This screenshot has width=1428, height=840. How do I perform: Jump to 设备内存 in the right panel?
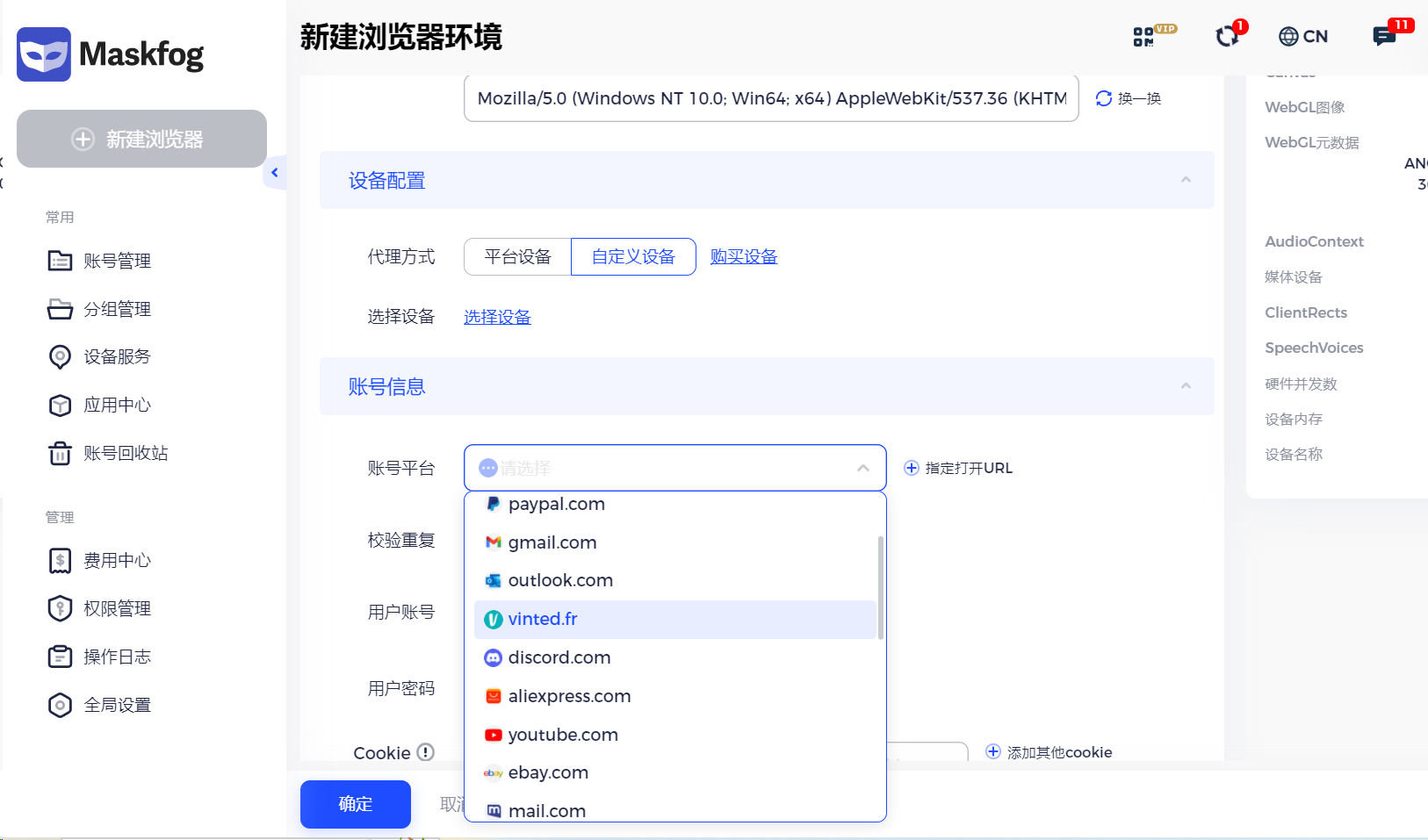1294,420
